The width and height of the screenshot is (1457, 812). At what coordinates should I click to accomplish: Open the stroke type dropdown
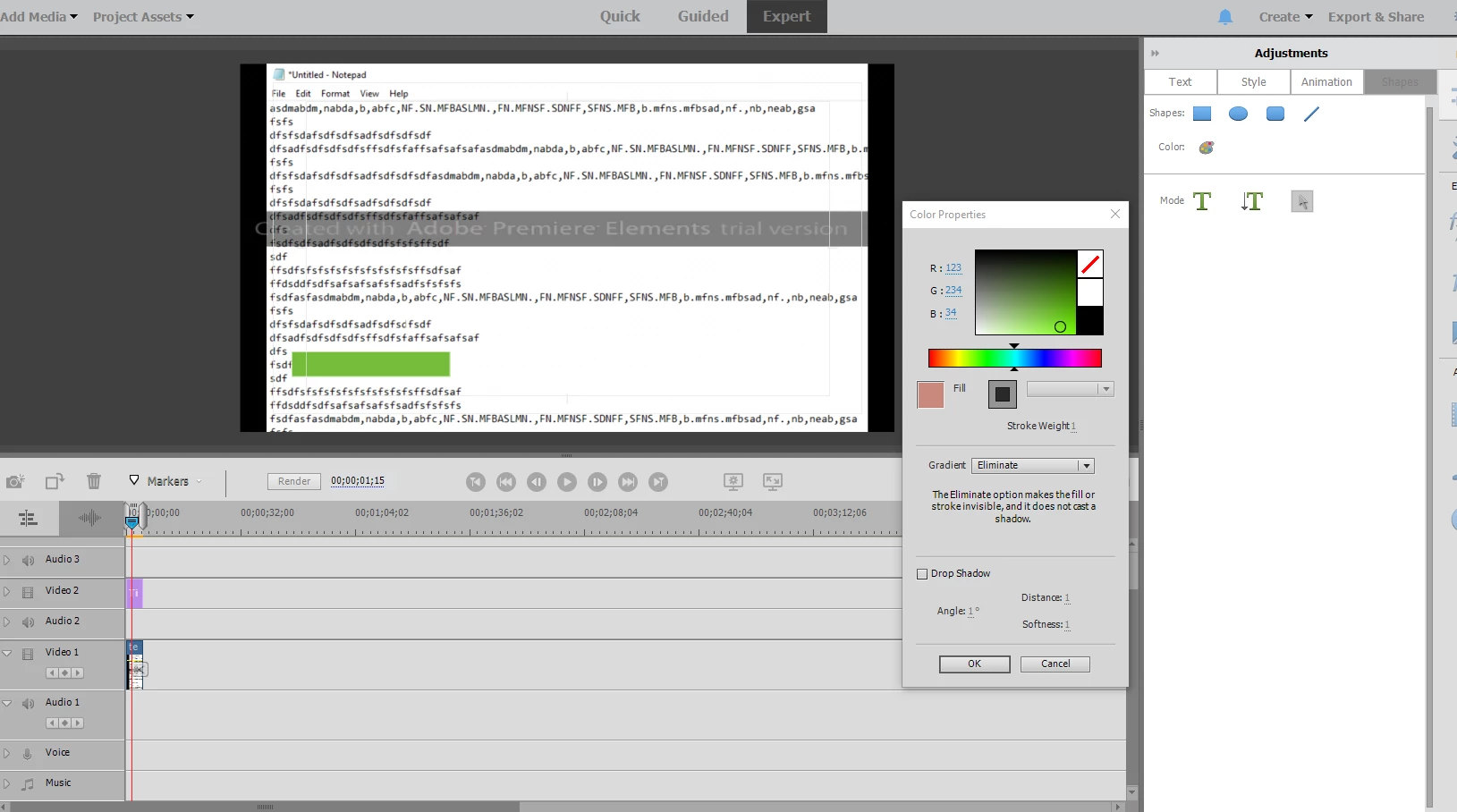click(1070, 389)
